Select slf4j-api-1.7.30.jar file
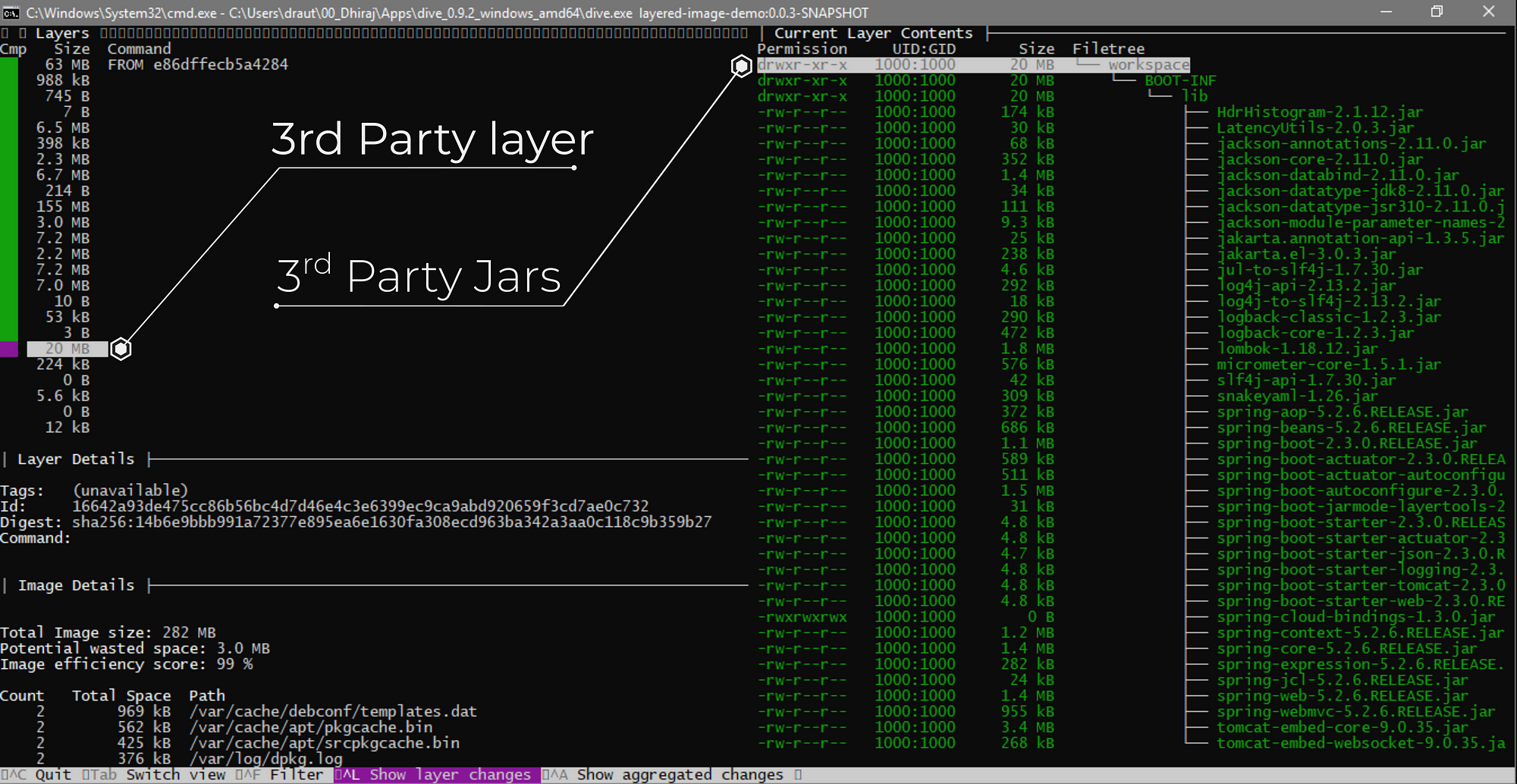Screen dimensions: 1517x784 (1306, 381)
